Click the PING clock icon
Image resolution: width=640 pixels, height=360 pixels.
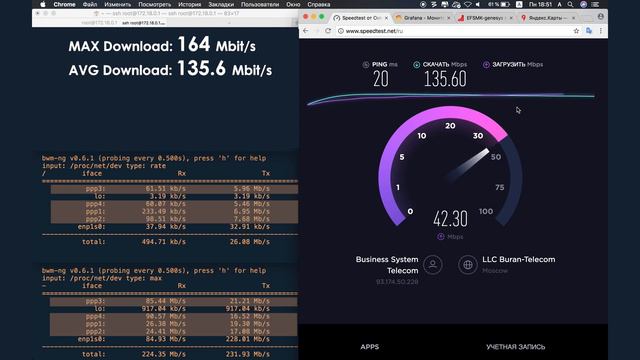tap(366, 64)
